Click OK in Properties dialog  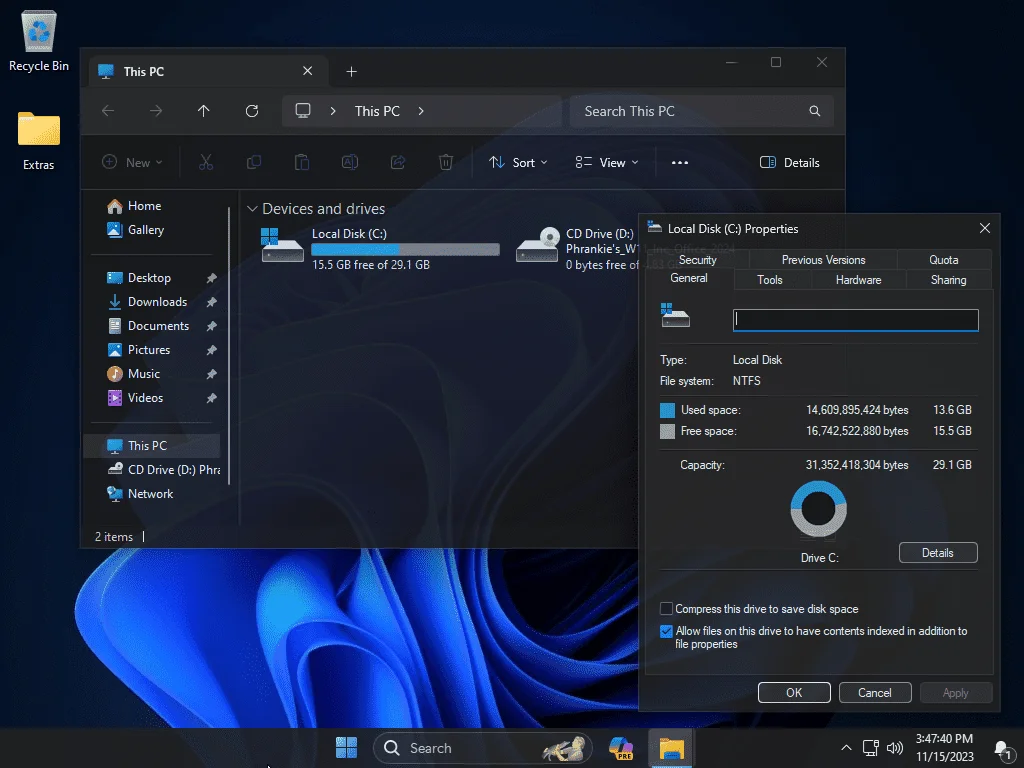click(x=794, y=692)
